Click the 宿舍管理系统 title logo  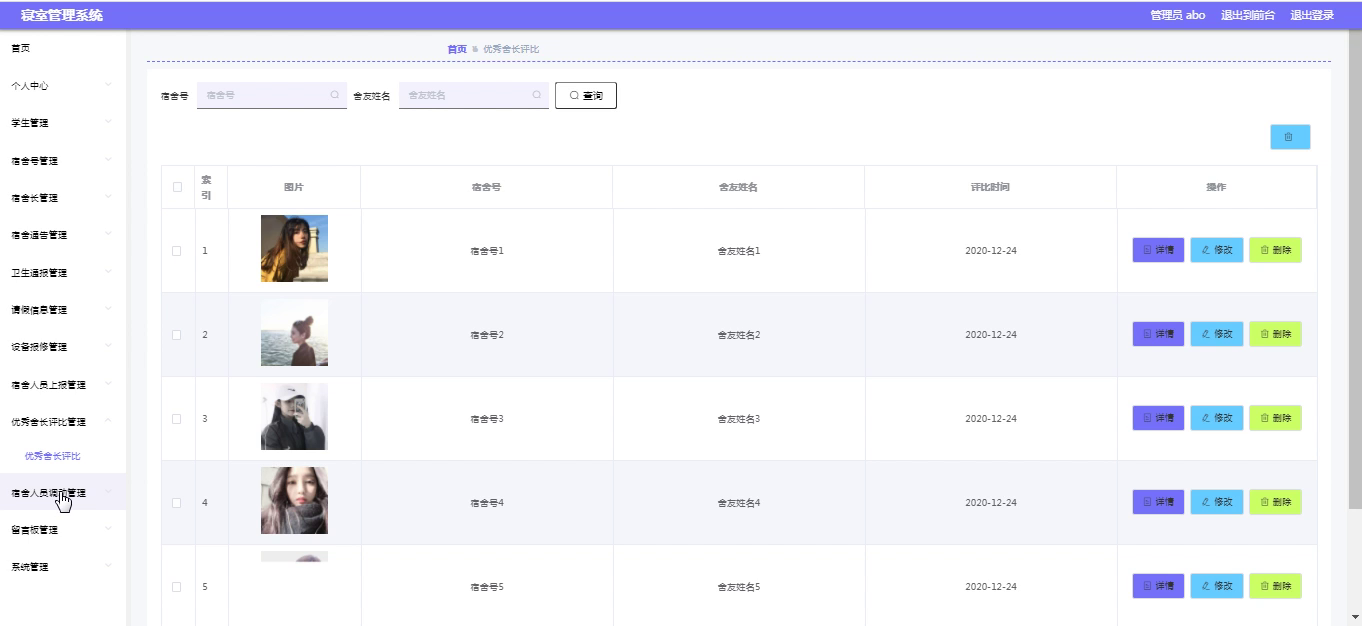(61, 15)
